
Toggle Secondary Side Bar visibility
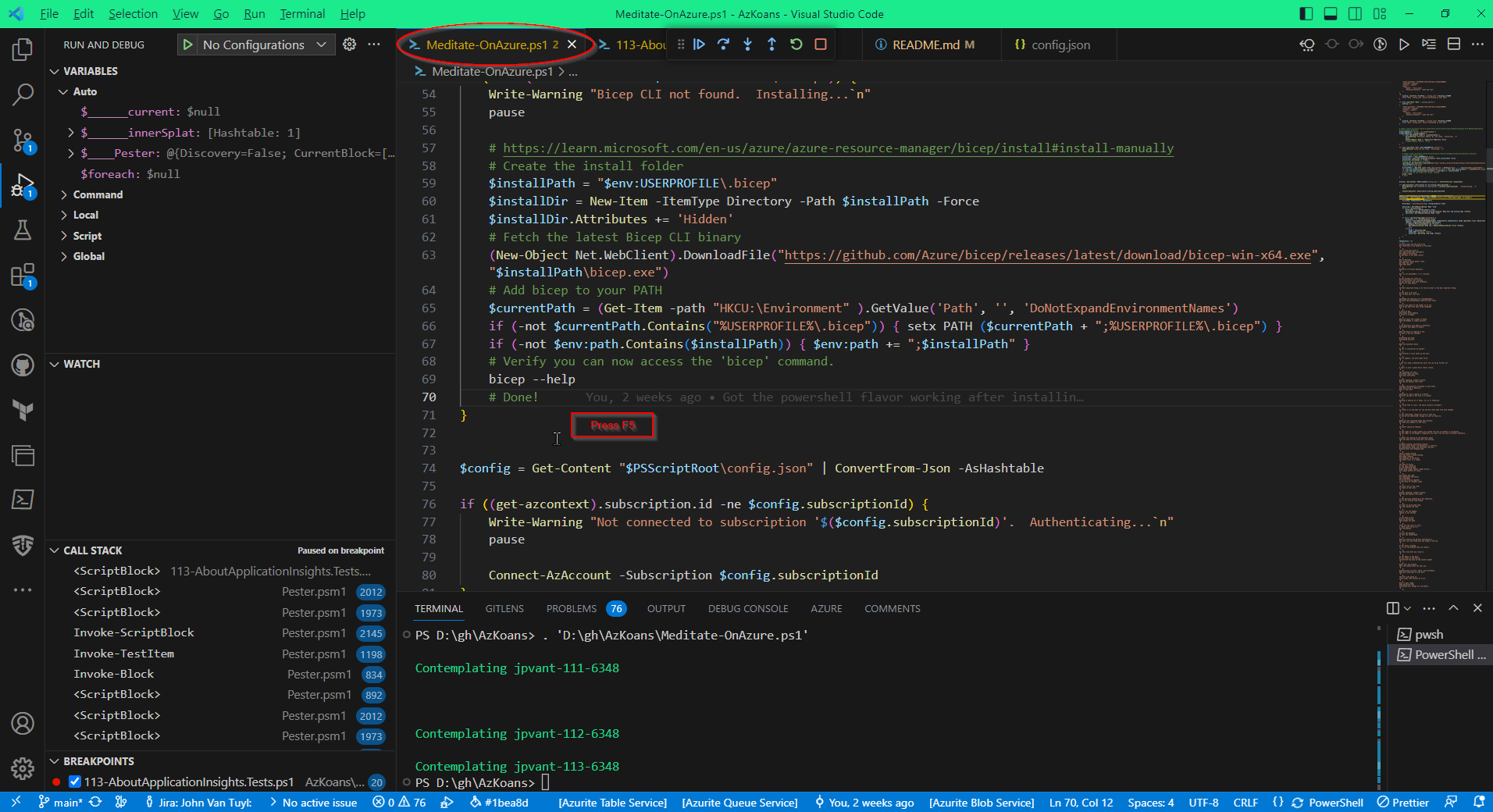(x=1355, y=14)
